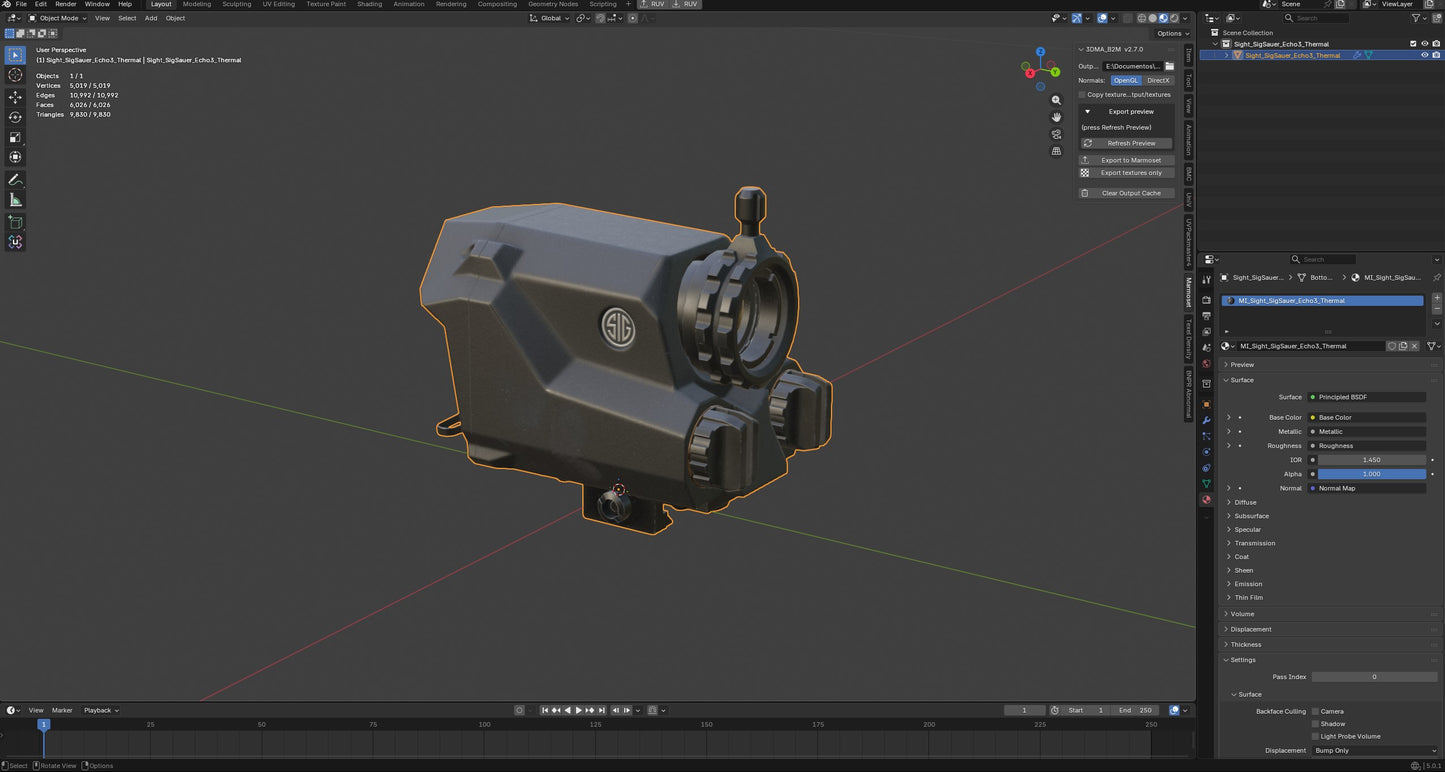The height and width of the screenshot is (772, 1445).
Task: Click Clear Output Cache button
Action: click(1126, 193)
